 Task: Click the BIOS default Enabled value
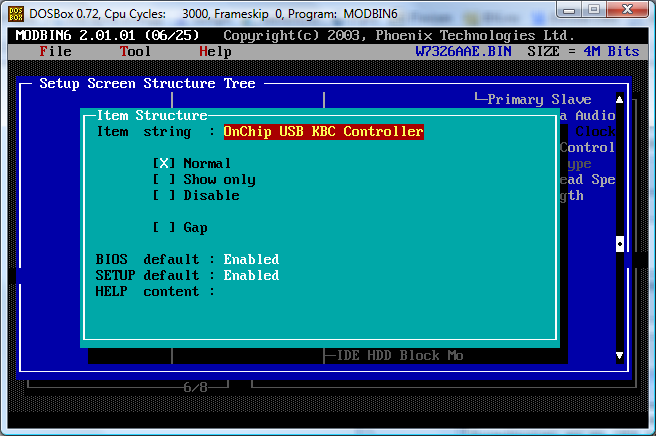251,259
